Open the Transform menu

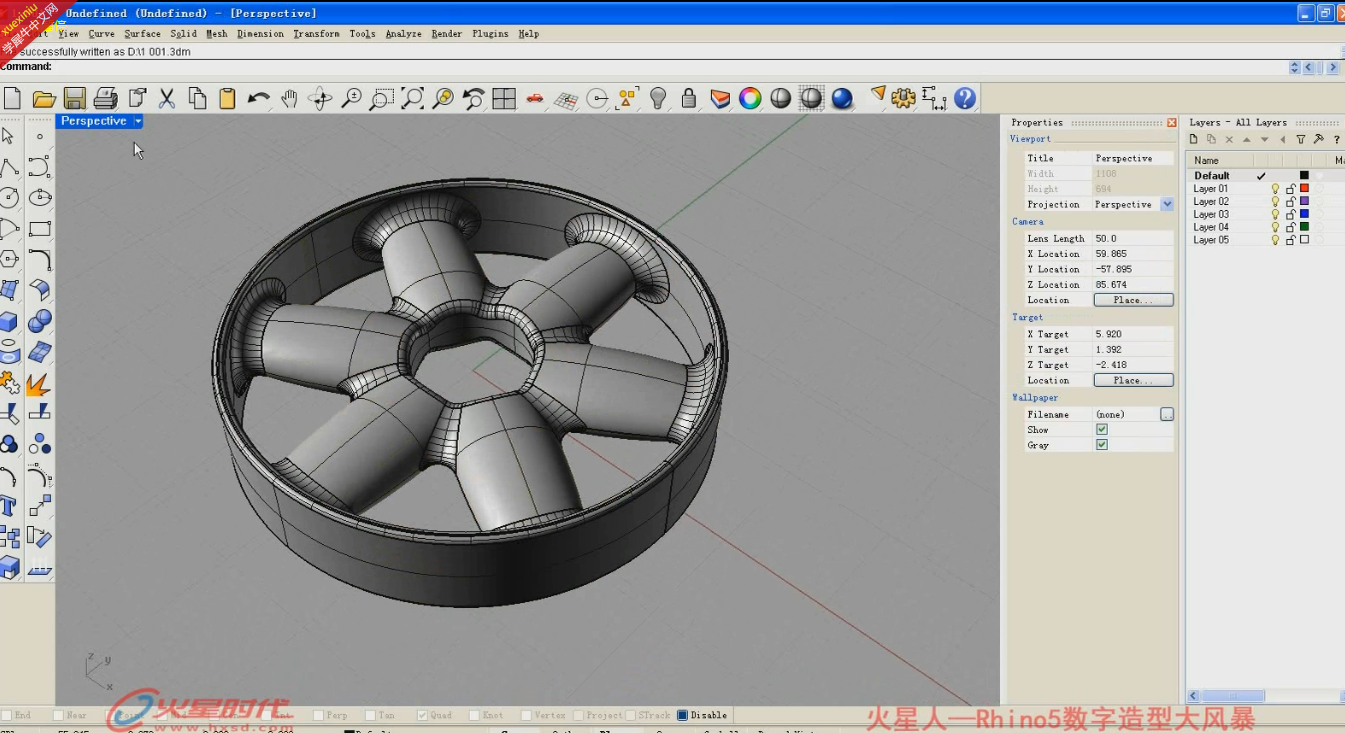point(316,34)
